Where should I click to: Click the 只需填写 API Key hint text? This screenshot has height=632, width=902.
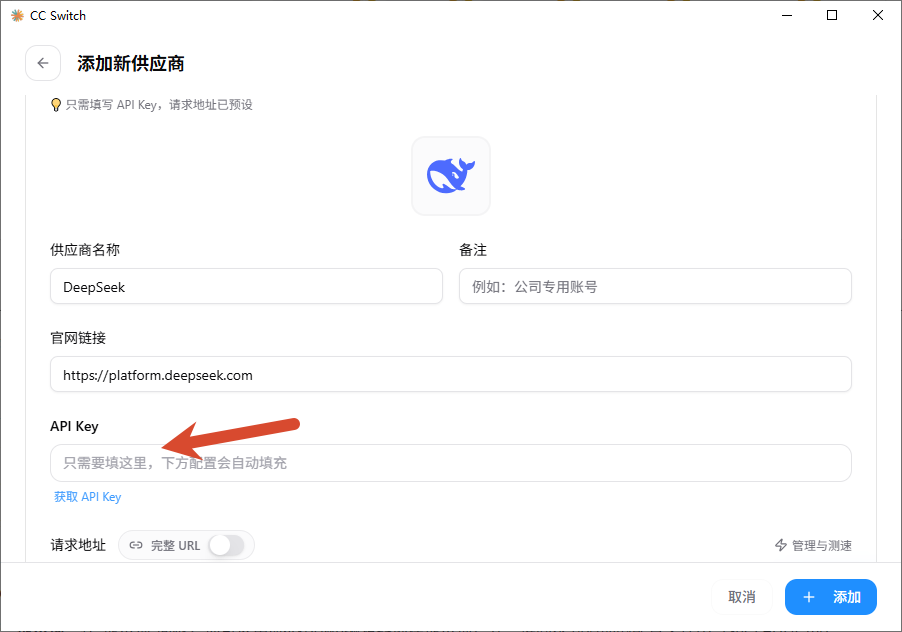tap(159, 105)
